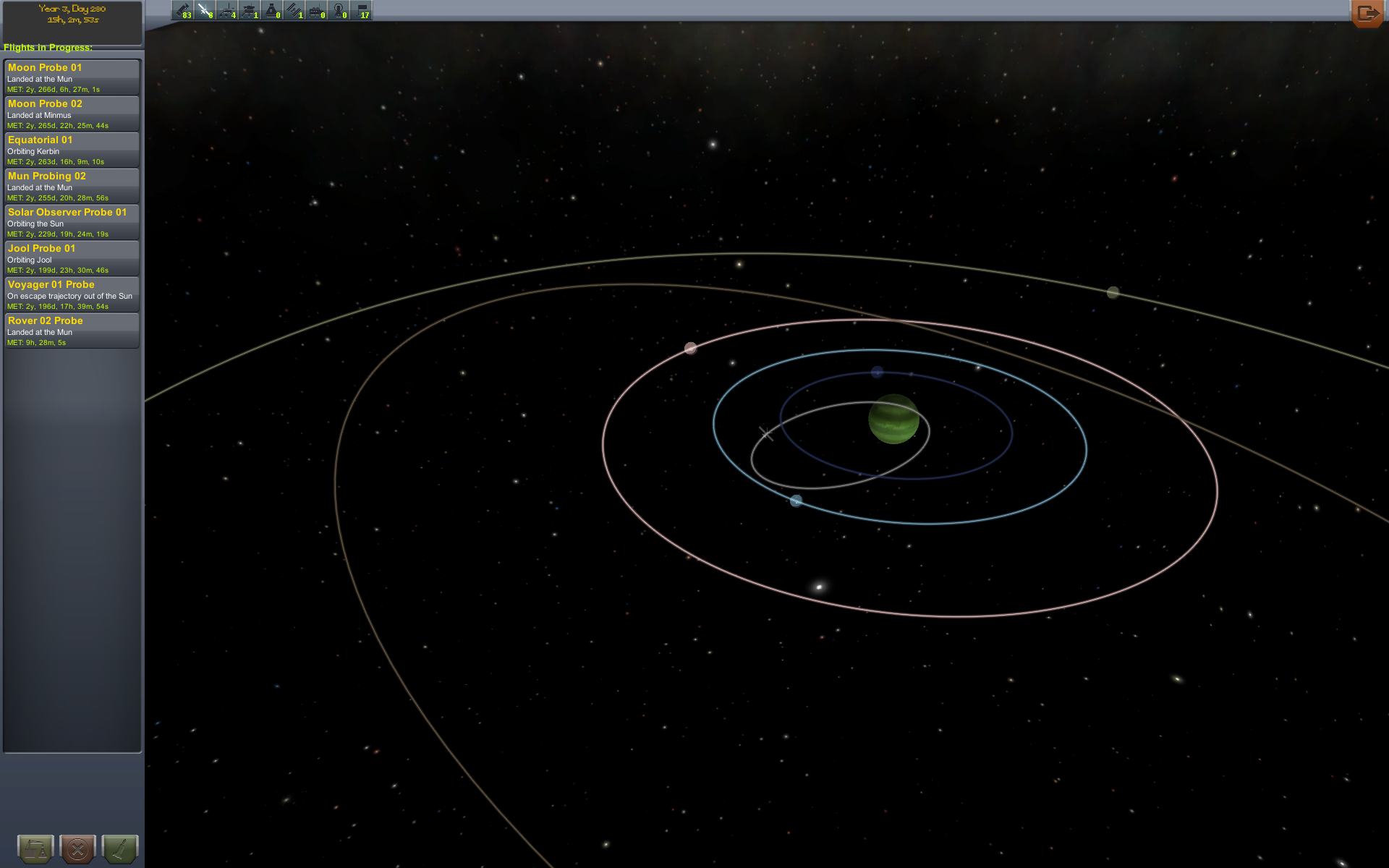This screenshot has height=868, width=1389.
Task: Click the dark blue moon on the inner orbit
Action: tap(877, 372)
